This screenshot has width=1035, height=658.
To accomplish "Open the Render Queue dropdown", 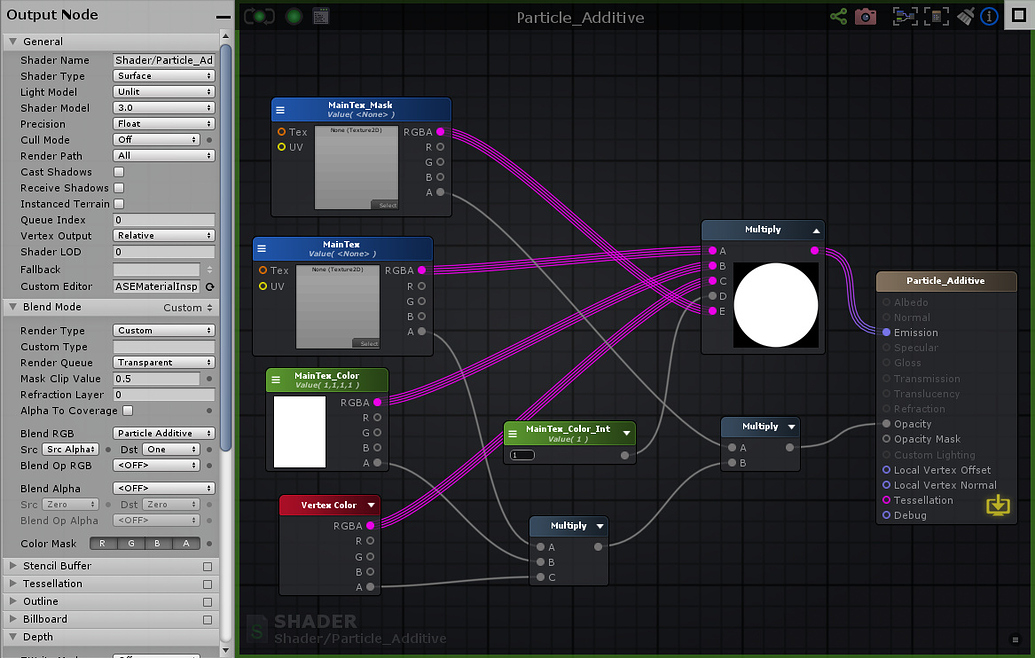I will click(x=163, y=363).
